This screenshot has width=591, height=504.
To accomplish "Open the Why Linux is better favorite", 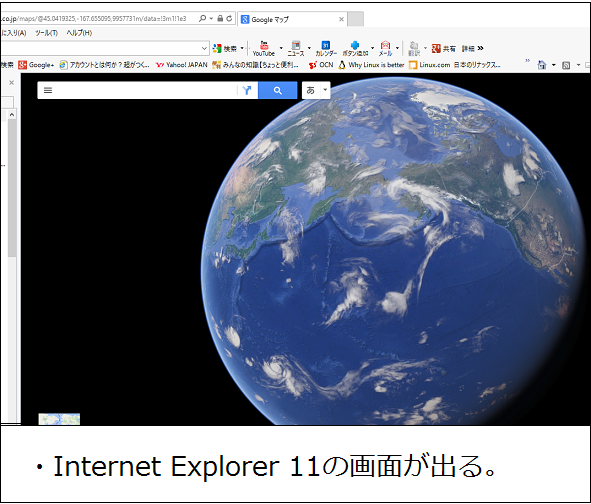I will tap(371, 65).
